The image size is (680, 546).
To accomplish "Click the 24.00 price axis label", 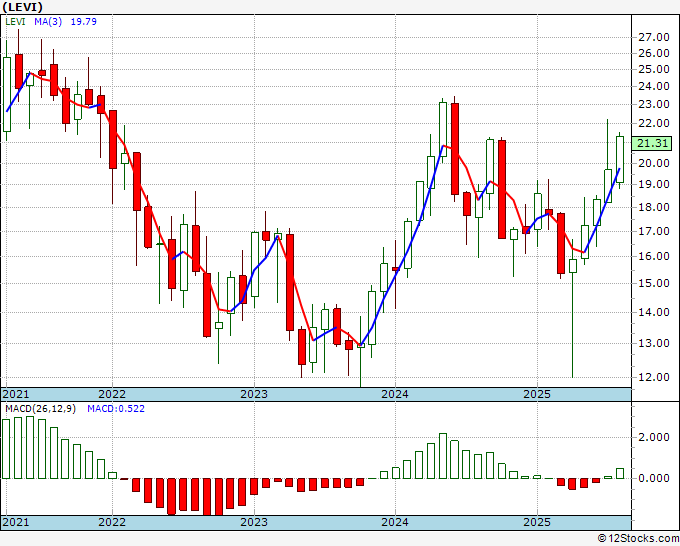I will [654, 86].
